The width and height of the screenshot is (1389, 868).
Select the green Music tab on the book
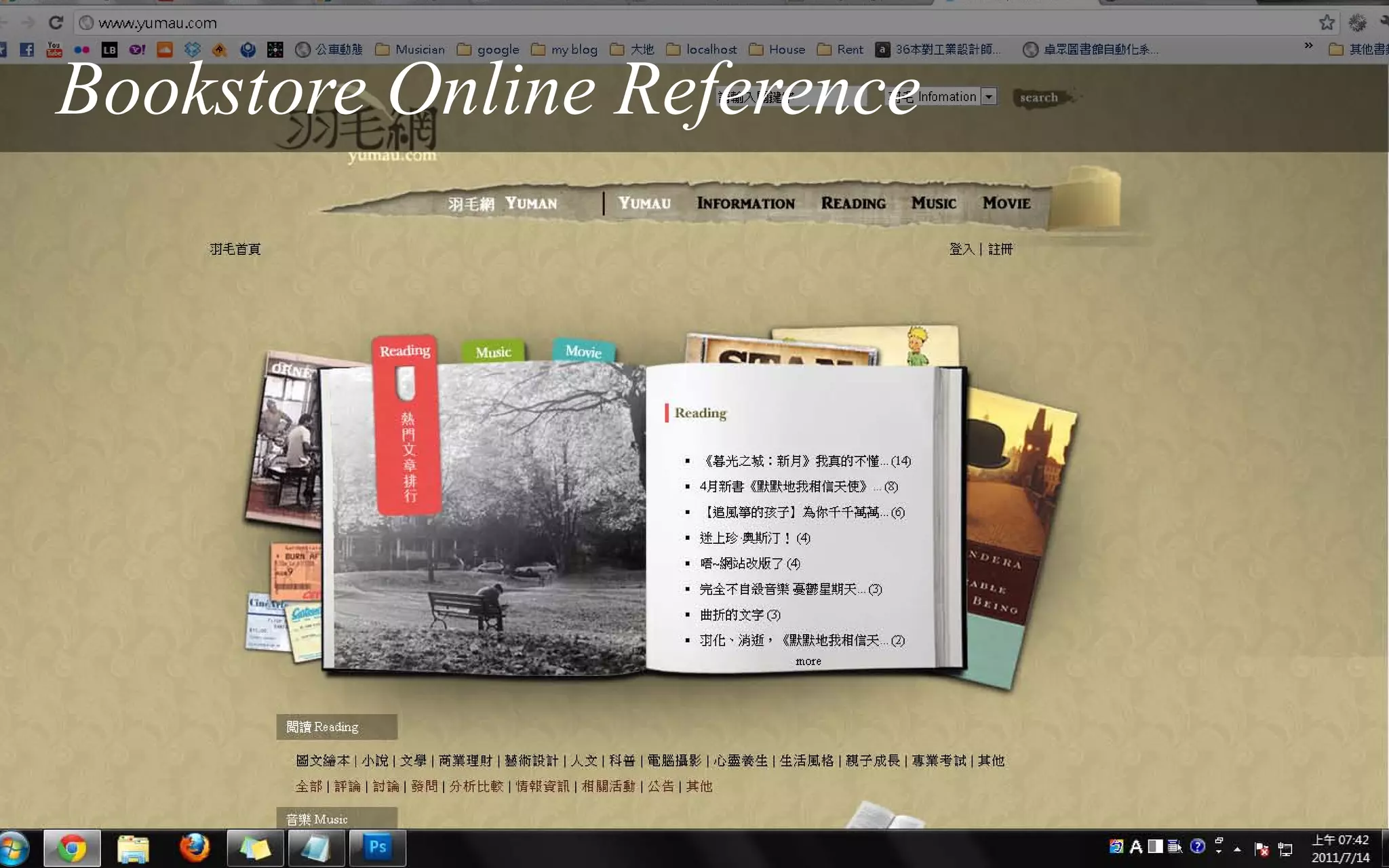pos(493,352)
